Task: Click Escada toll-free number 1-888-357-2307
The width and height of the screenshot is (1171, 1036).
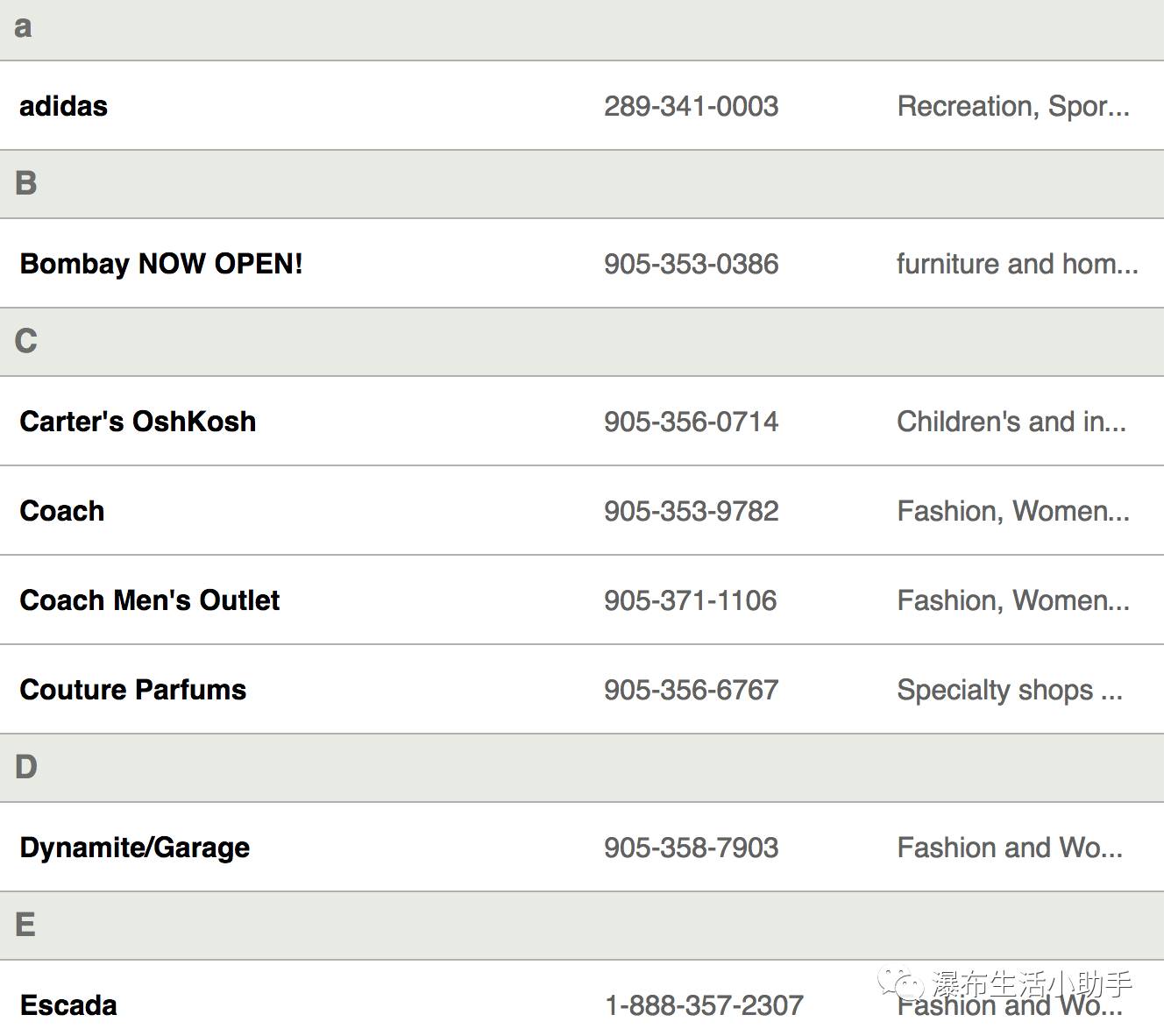Action: [x=704, y=1005]
